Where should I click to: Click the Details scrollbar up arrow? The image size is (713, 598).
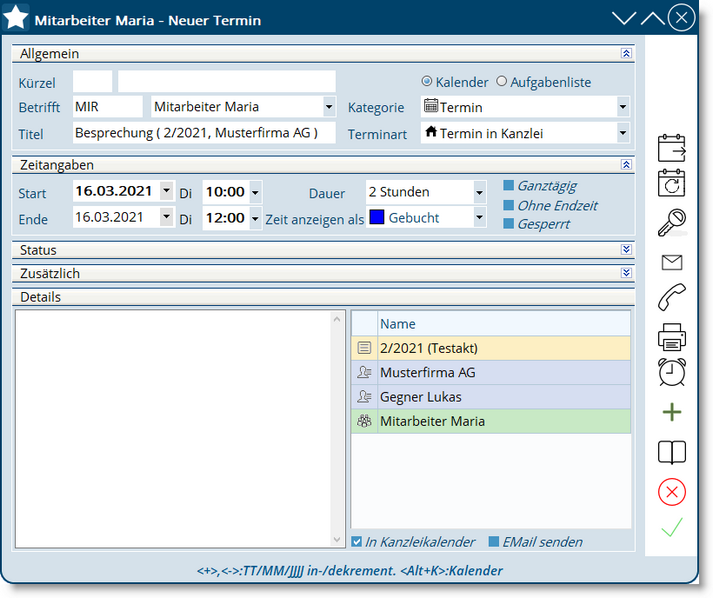click(x=337, y=319)
